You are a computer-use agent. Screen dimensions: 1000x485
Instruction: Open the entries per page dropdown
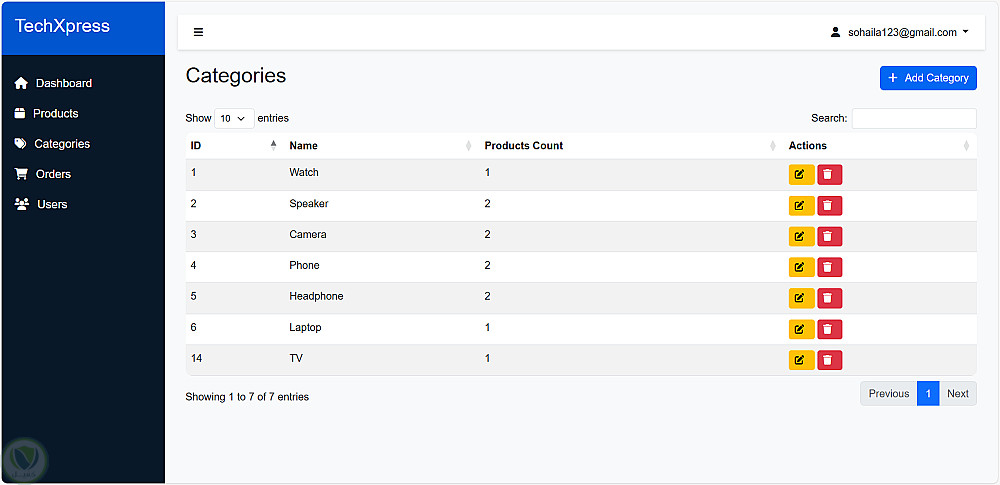234,118
